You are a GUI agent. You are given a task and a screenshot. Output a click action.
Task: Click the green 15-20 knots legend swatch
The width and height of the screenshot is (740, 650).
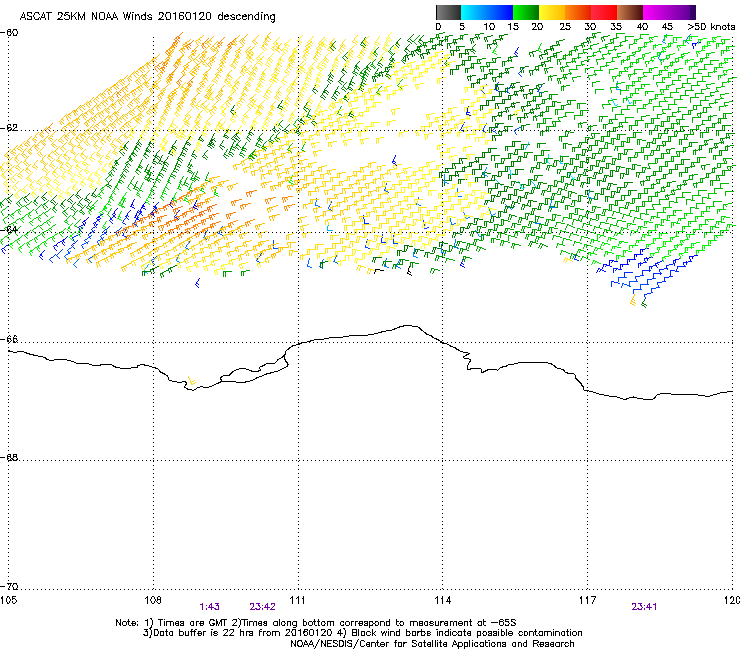click(527, 12)
